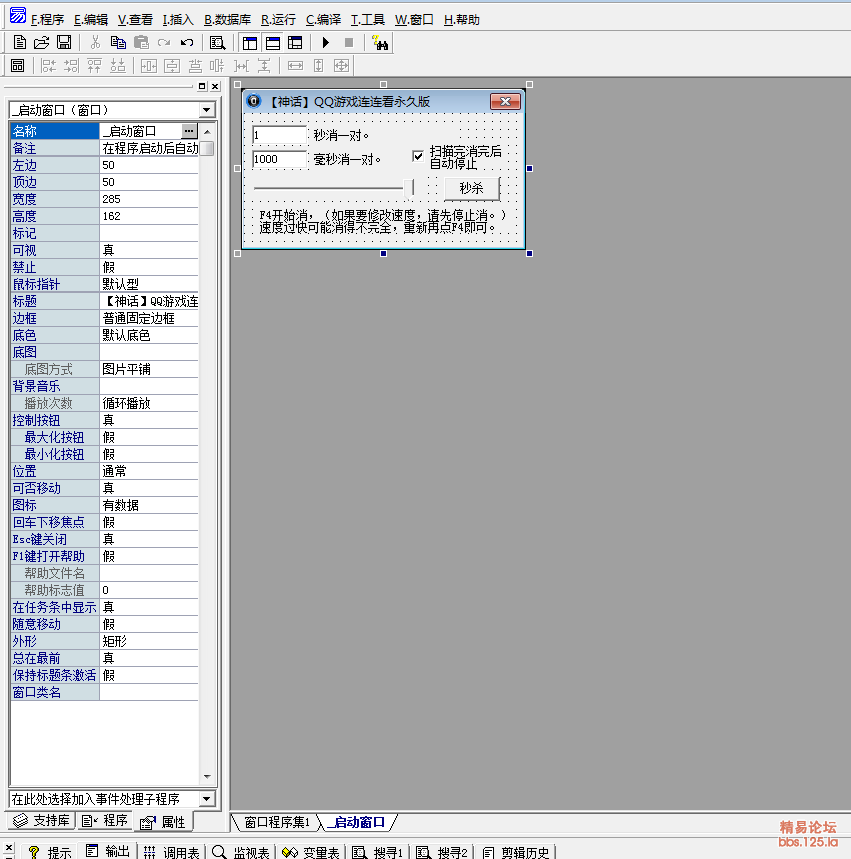The width and height of the screenshot is (851, 859).
Task: Run the program with play icon
Action: point(326,43)
